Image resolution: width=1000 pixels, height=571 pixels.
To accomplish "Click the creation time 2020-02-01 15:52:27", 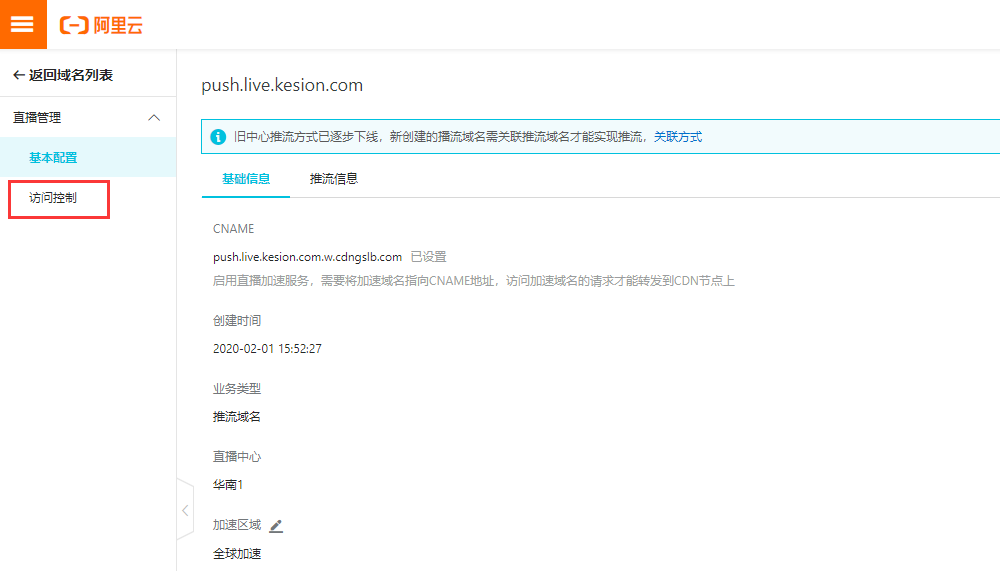I will tap(267, 349).
